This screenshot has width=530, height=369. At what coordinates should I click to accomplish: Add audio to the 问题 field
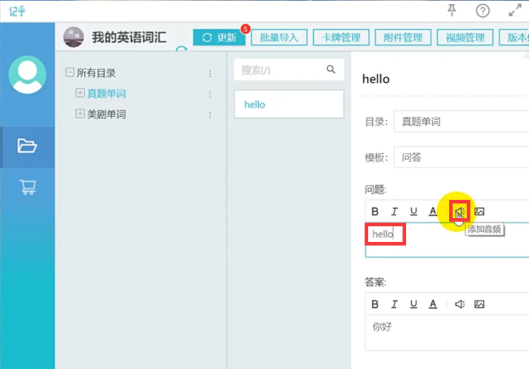click(x=460, y=212)
